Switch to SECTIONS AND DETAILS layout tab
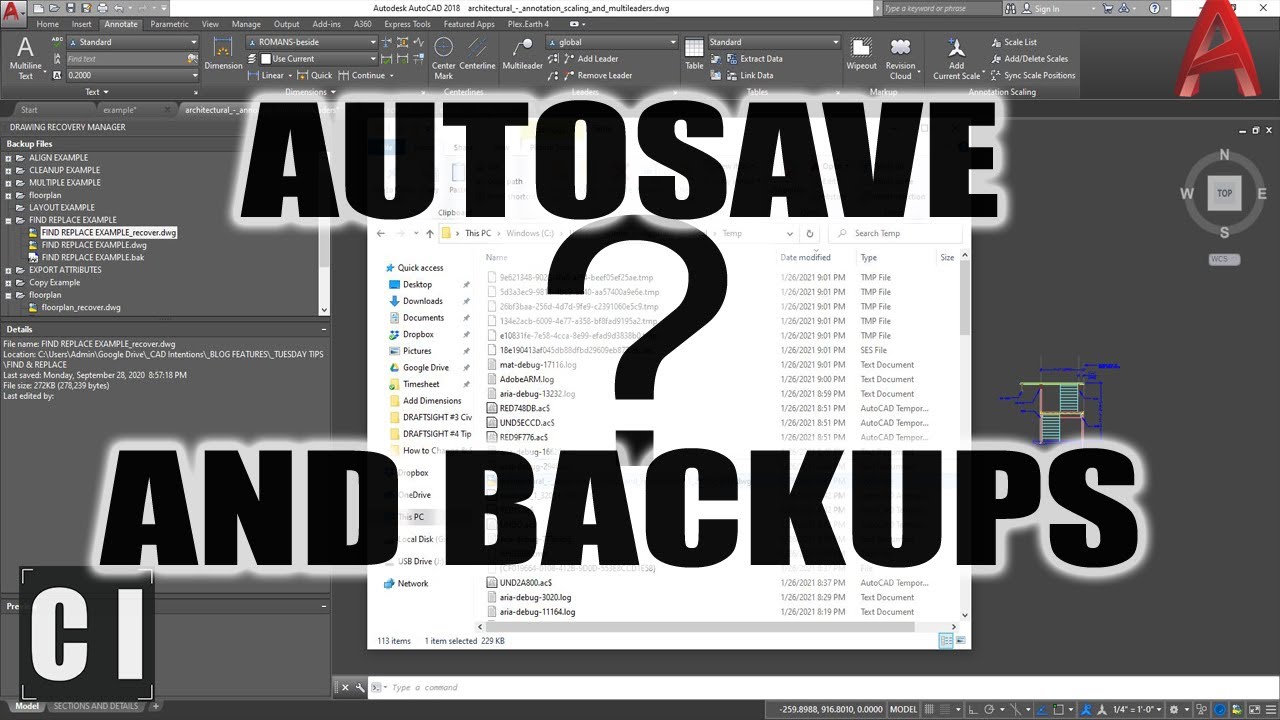This screenshot has height=720, width=1280. (x=96, y=706)
